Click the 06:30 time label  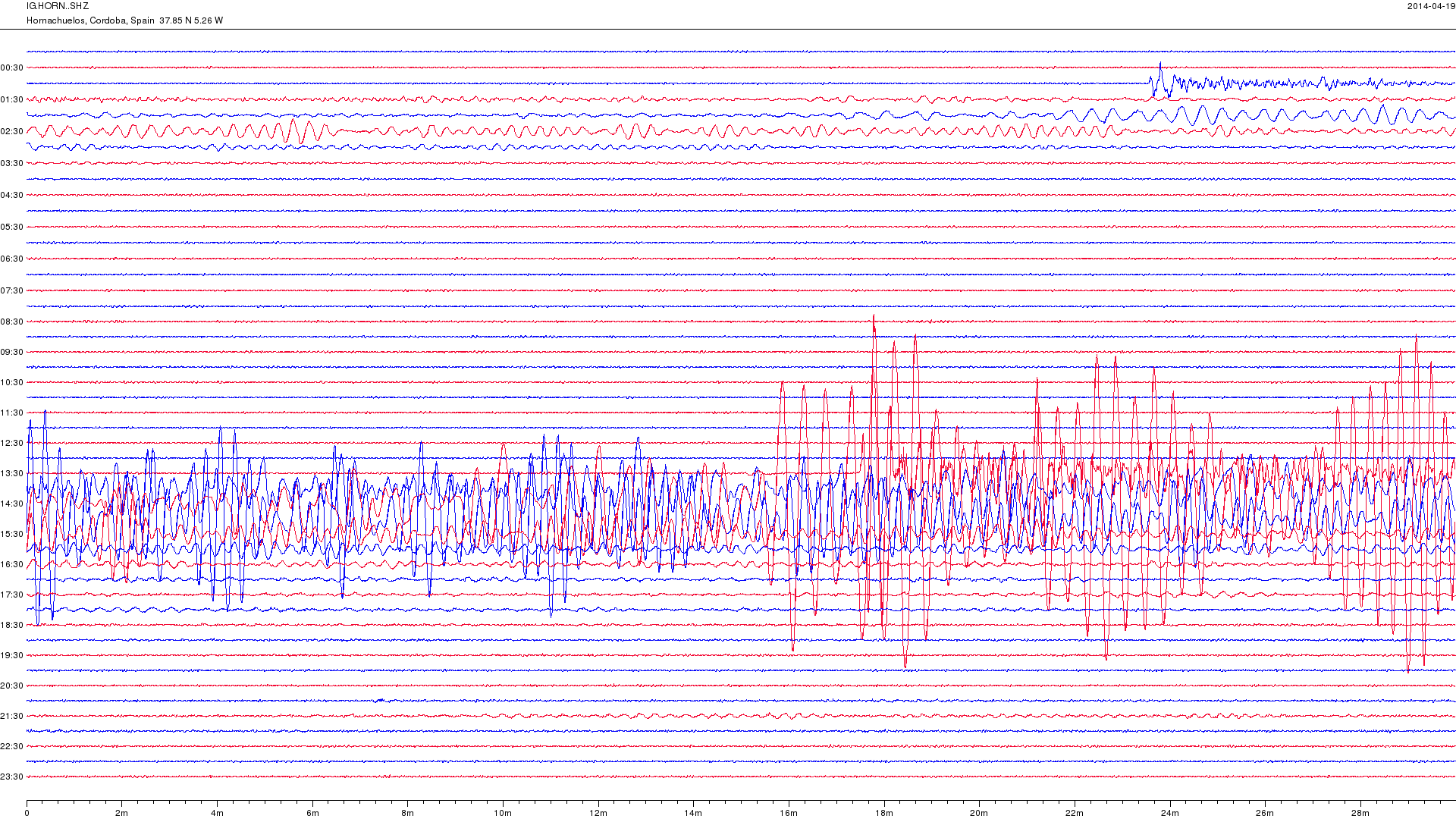click(12, 259)
